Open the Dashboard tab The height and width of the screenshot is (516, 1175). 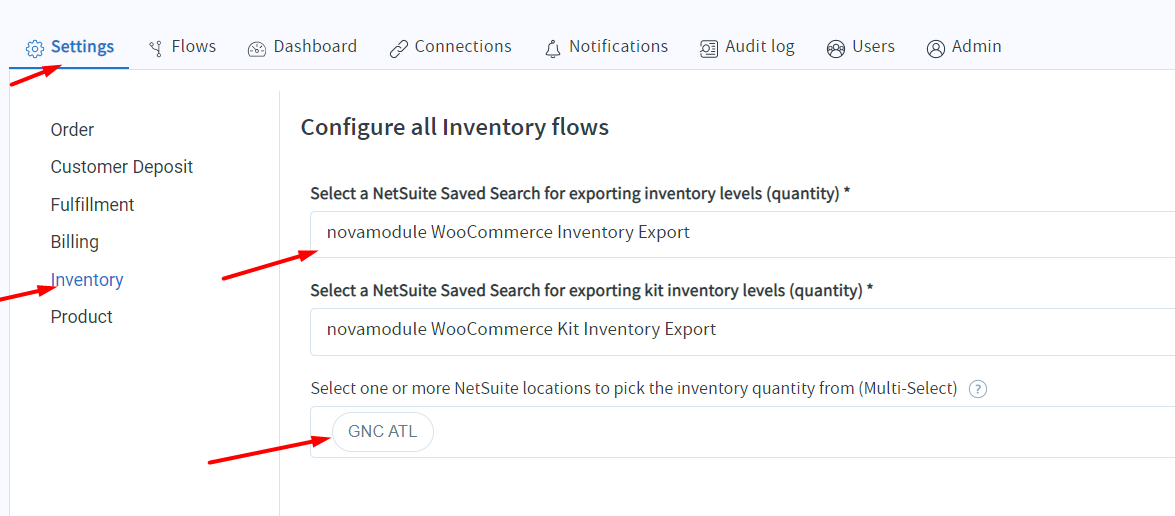tap(314, 47)
